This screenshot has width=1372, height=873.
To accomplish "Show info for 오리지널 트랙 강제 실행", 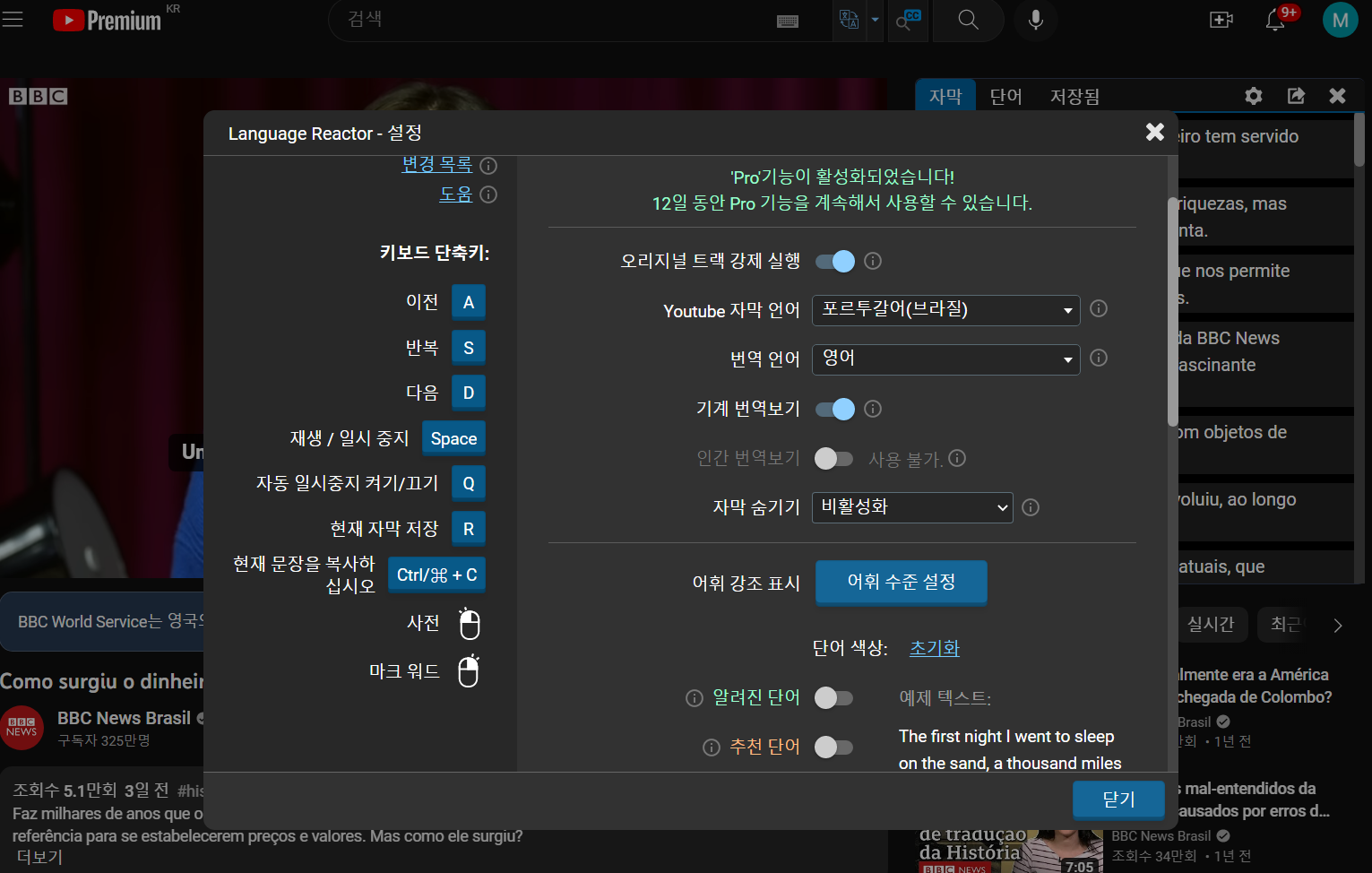I will pos(873,261).
